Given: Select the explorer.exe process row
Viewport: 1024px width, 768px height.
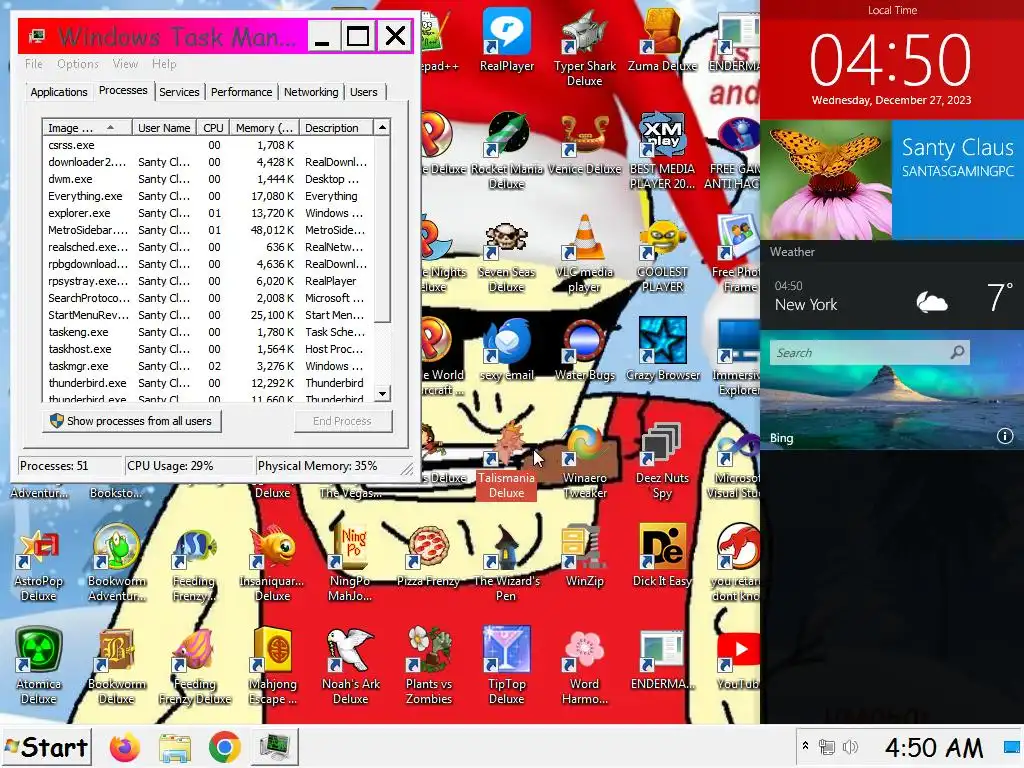Looking at the screenshot, I should coord(208,213).
